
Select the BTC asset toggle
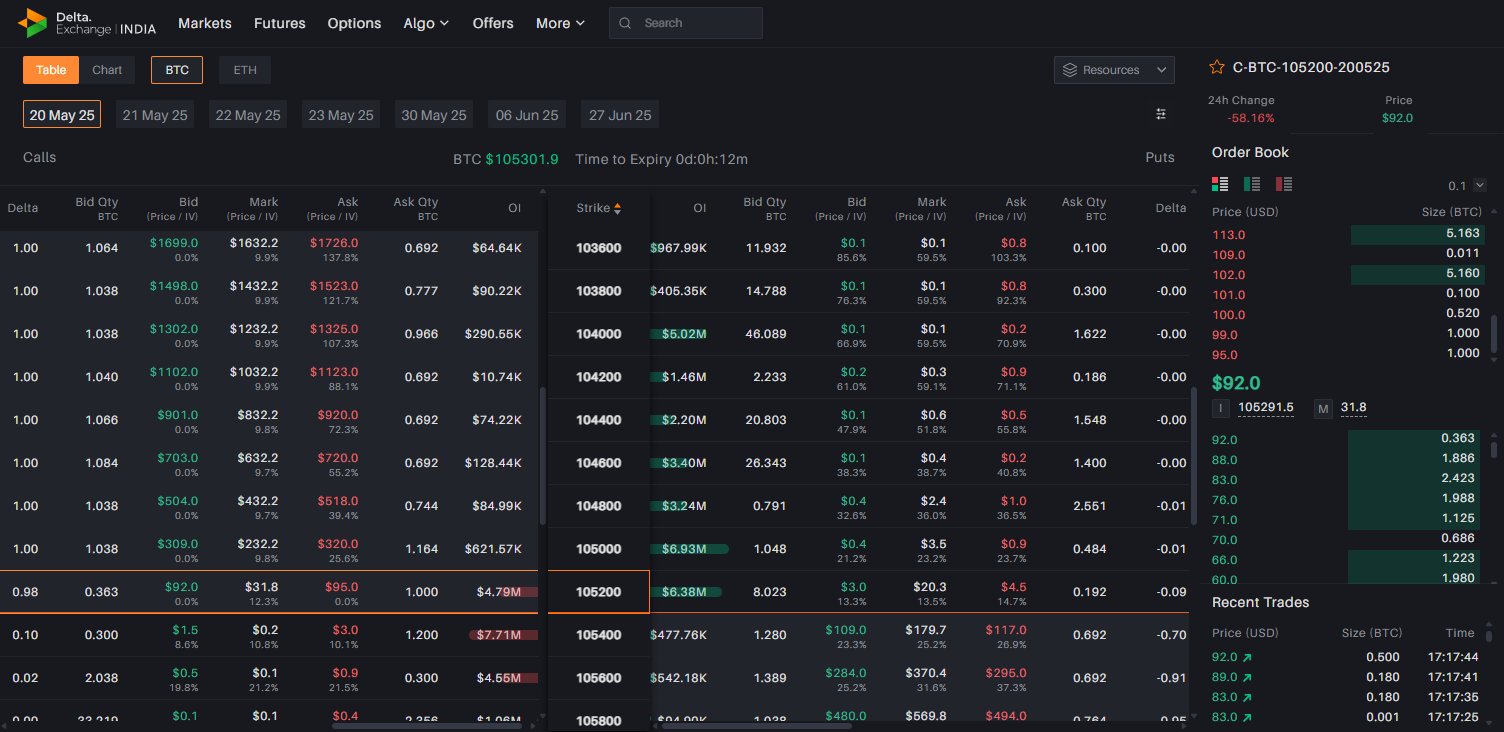click(x=177, y=70)
